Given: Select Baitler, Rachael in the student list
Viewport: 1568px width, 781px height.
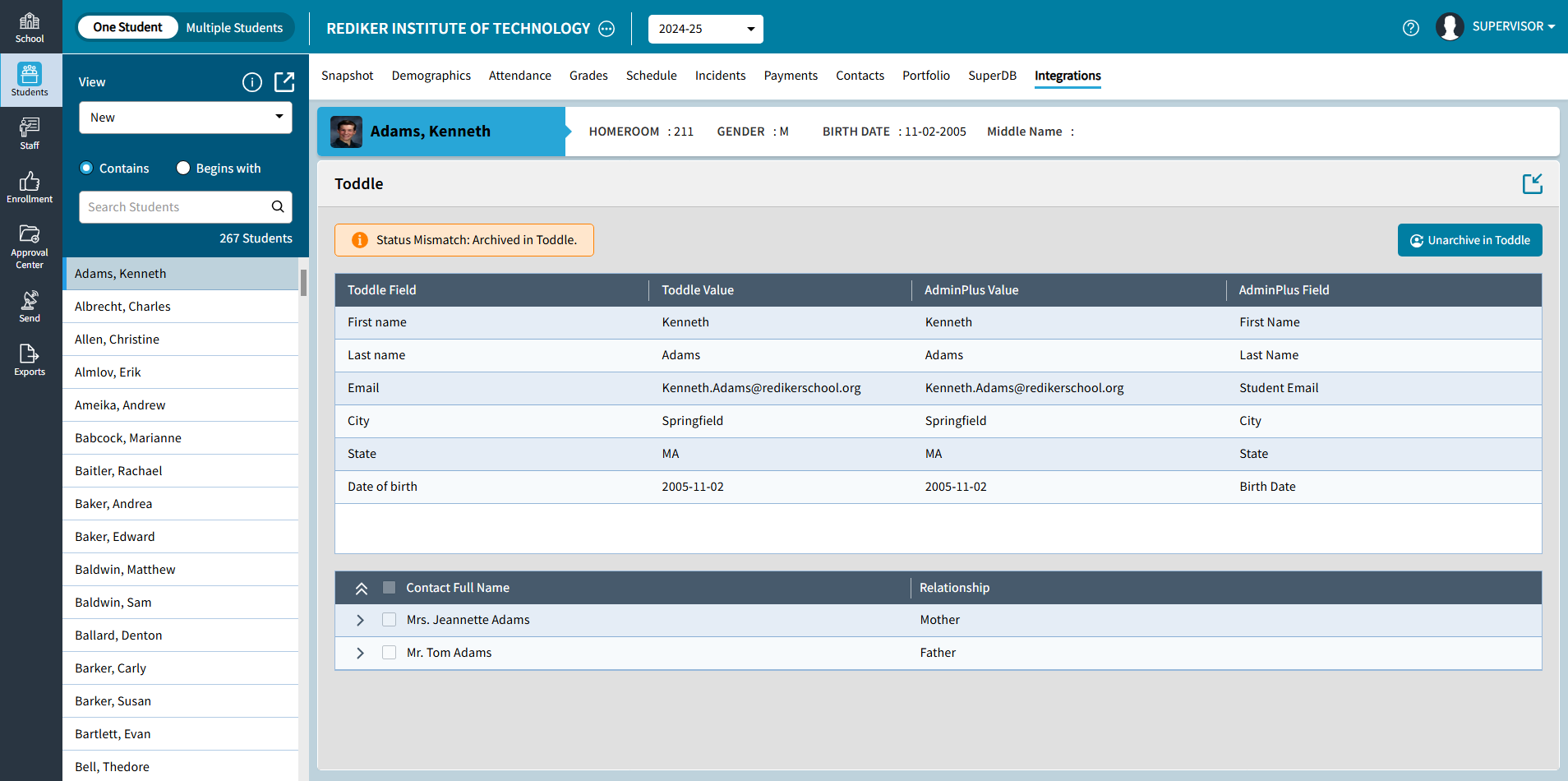Looking at the screenshot, I should (x=181, y=471).
